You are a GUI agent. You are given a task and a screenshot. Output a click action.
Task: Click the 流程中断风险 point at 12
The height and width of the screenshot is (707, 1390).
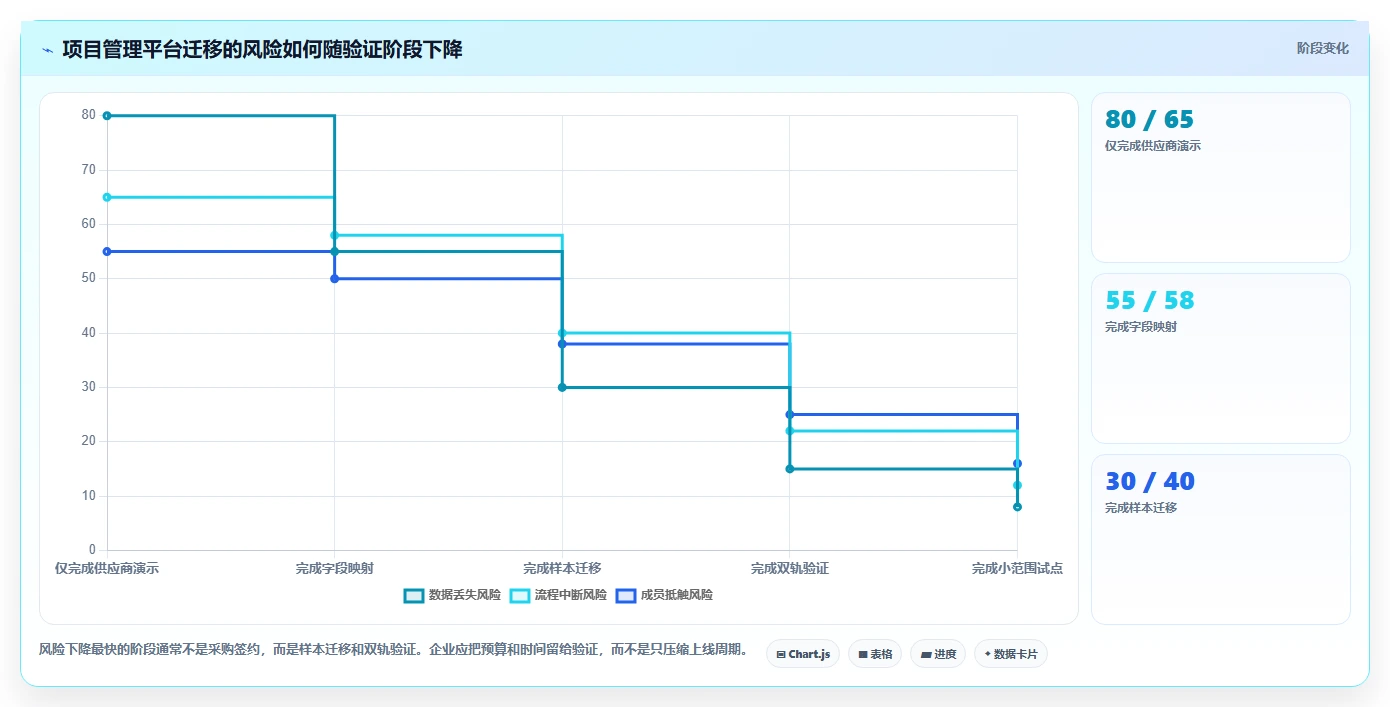1017,485
